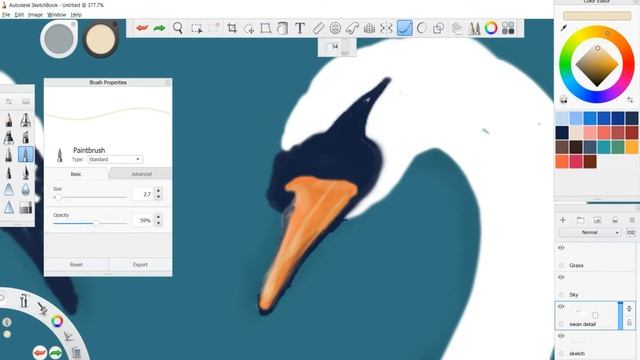The width and height of the screenshot is (640, 360).
Task: Click the Reset button in Brush Properties
Action: [x=76, y=264]
